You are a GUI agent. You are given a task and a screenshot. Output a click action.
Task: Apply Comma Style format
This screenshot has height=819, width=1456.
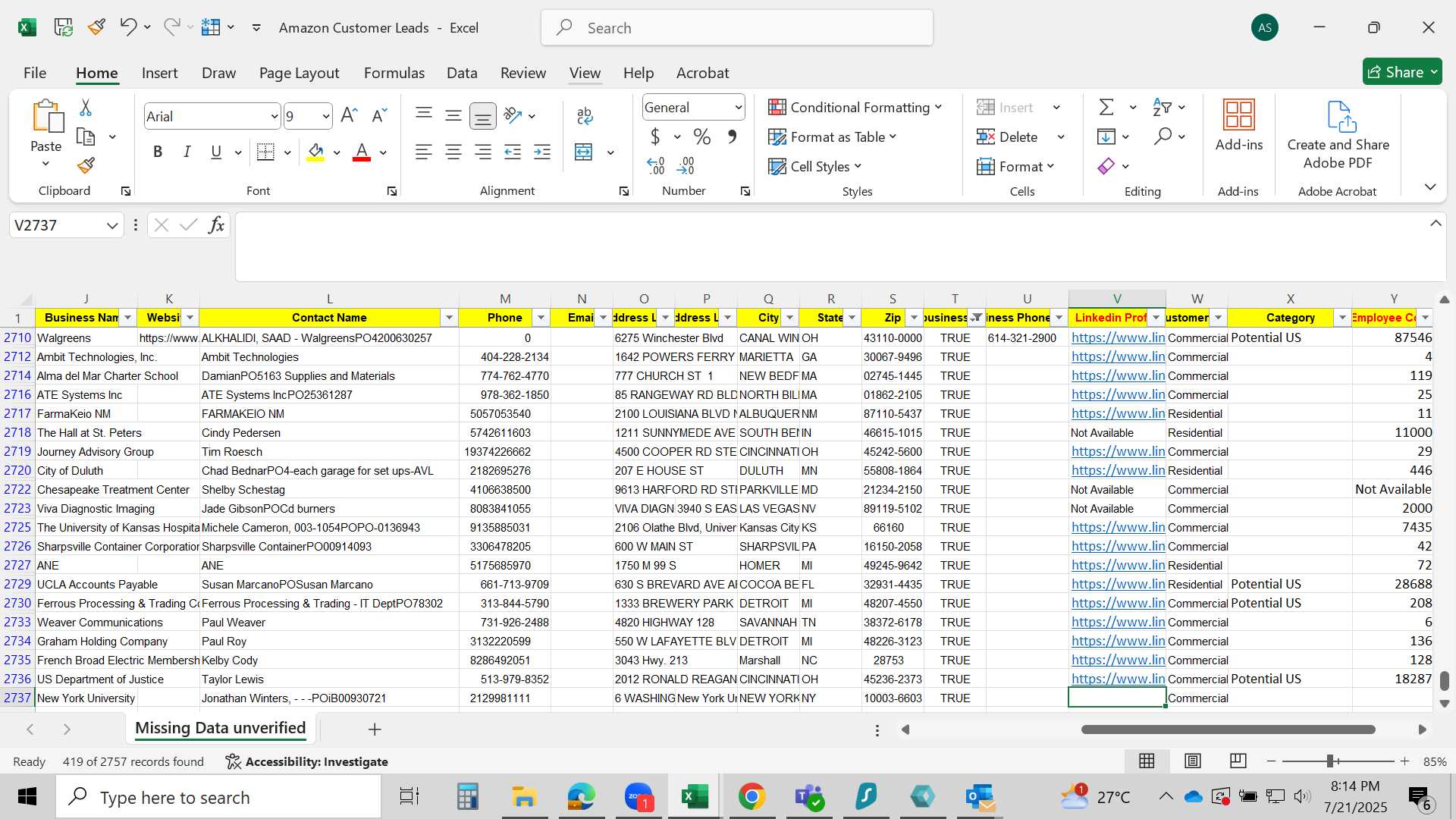(732, 137)
